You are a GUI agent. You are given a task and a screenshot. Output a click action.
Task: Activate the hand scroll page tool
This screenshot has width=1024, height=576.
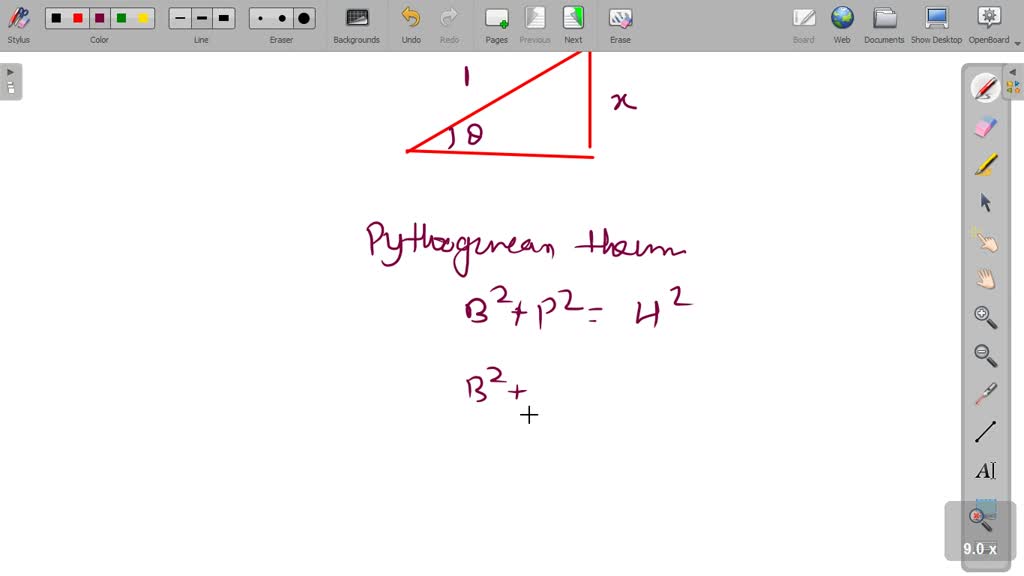coord(985,279)
